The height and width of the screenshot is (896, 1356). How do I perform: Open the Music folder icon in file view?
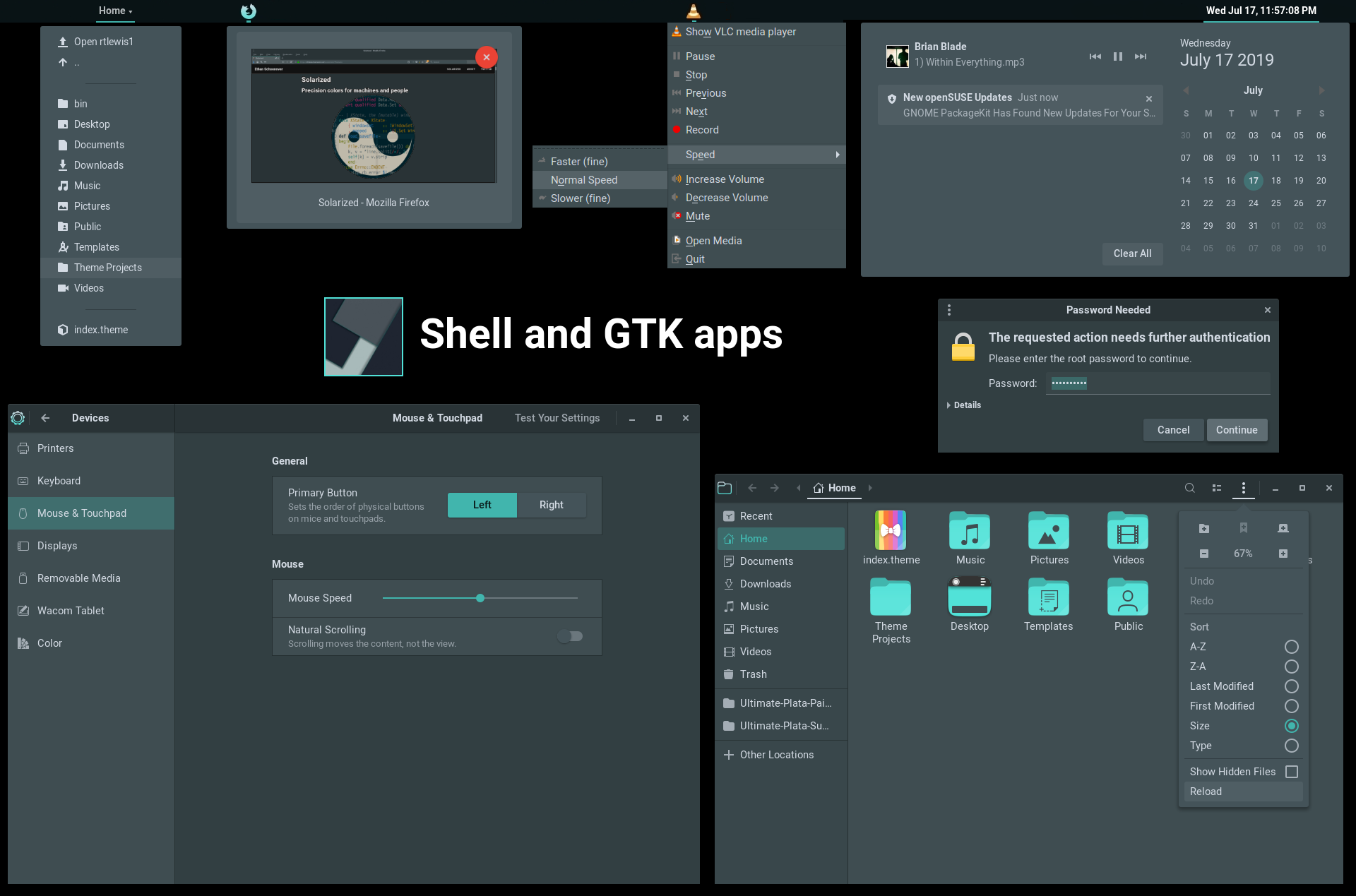(970, 530)
